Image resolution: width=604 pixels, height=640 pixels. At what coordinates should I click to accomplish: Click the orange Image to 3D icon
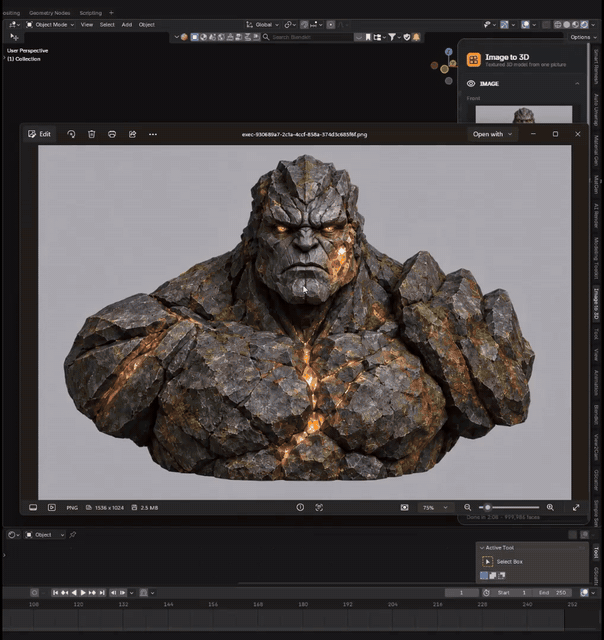tap(473, 60)
